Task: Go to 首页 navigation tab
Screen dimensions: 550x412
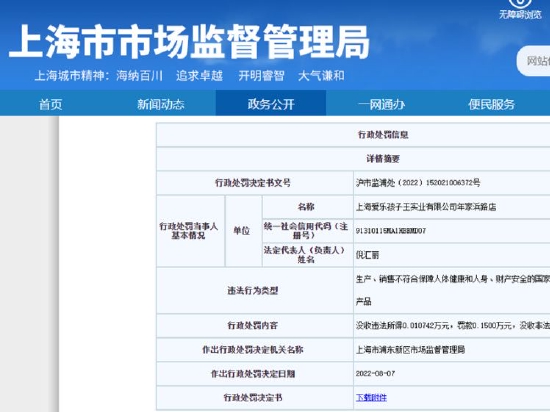Action: (x=51, y=104)
